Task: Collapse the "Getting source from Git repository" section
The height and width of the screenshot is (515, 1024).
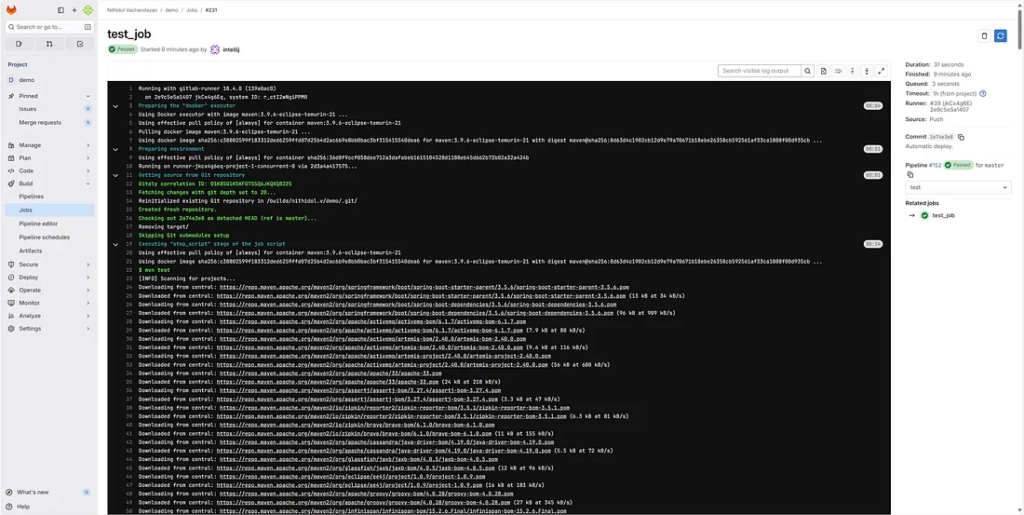Action: pos(116,175)
